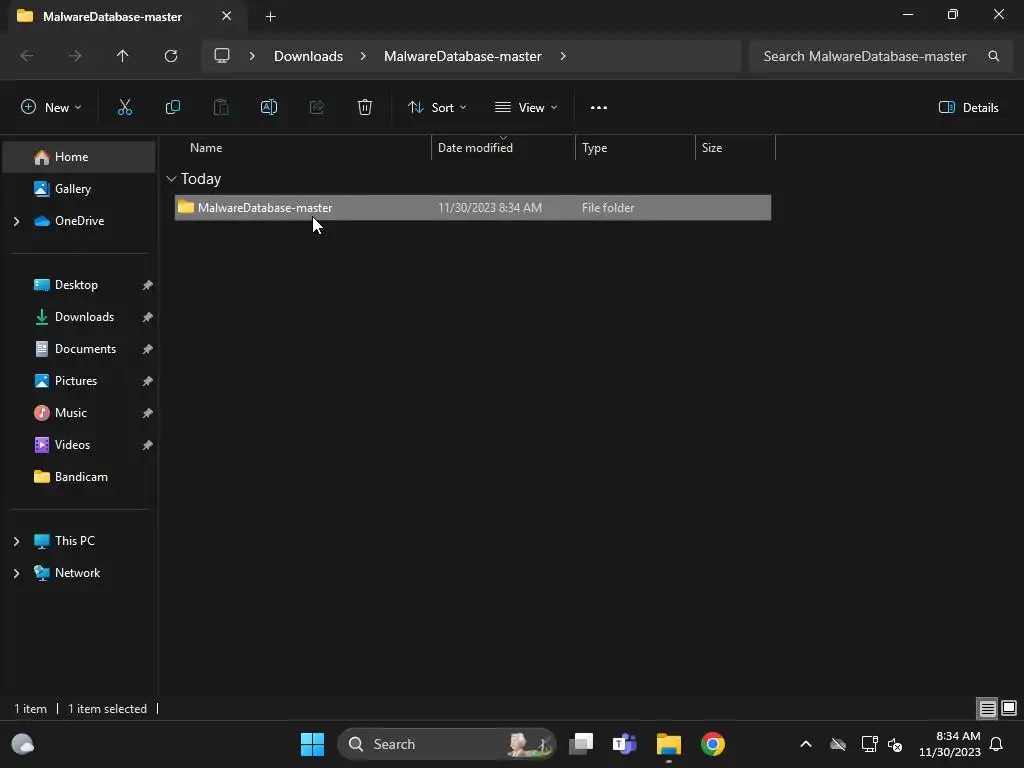The width and height of the screenshot is (1024, 768).
Task: Go back with the left arrow
Action: 27,56
